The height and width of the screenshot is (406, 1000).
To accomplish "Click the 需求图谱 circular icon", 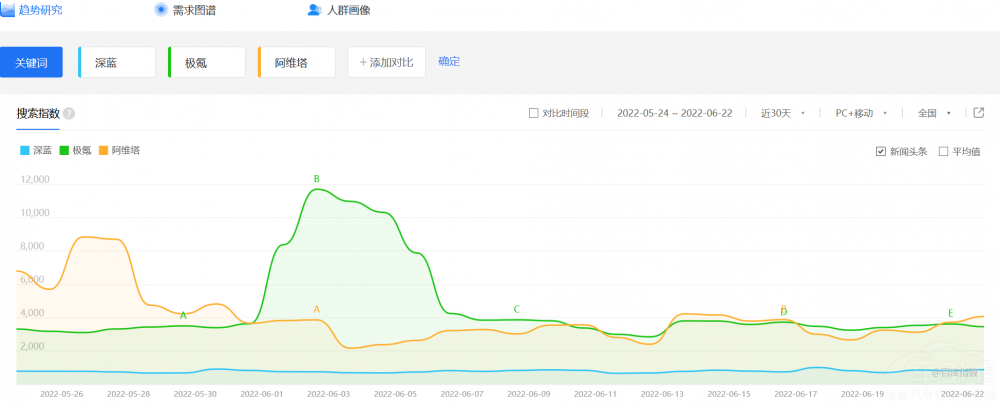I will (161, 9).
